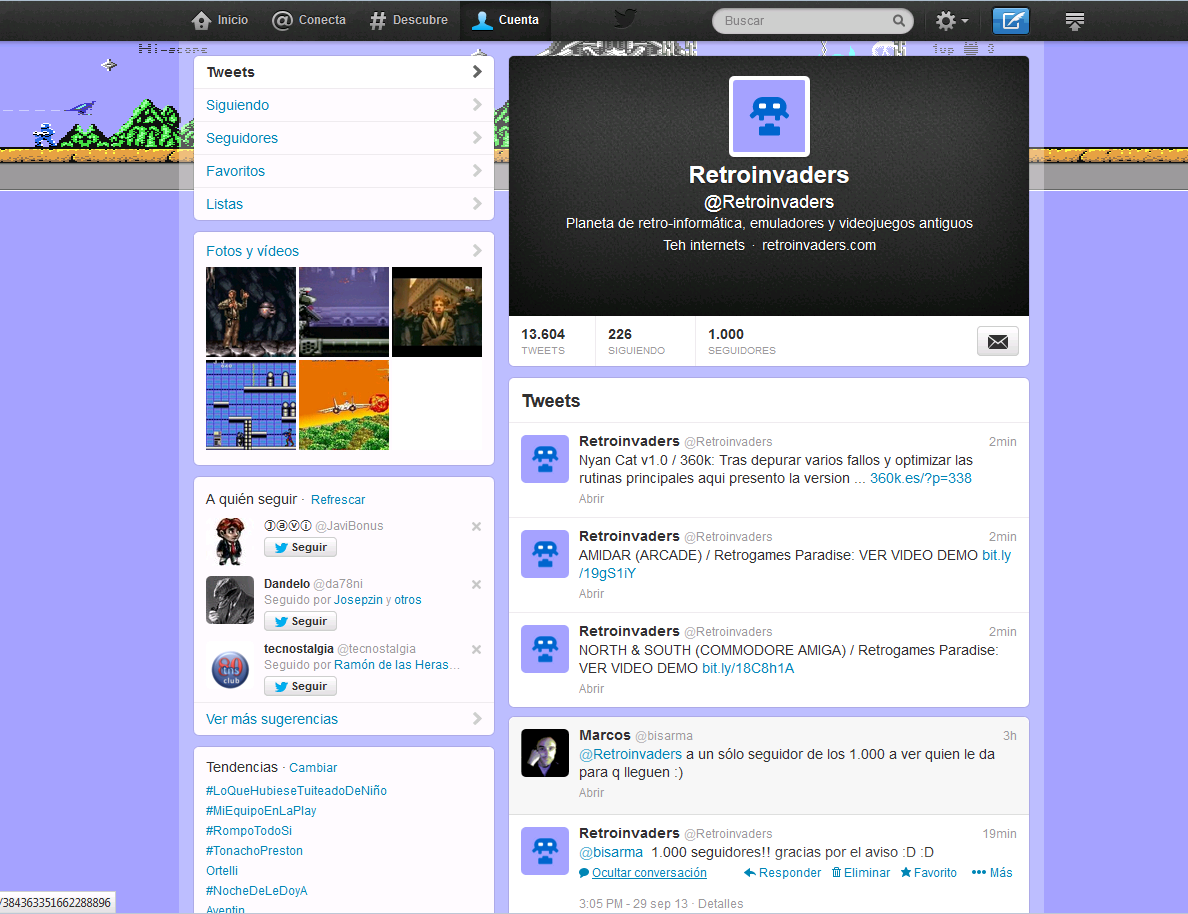Viewport: 1188px width, 914px height.
Task: Open bit.ly/18C8h1A link
Action: click(748, 668)
